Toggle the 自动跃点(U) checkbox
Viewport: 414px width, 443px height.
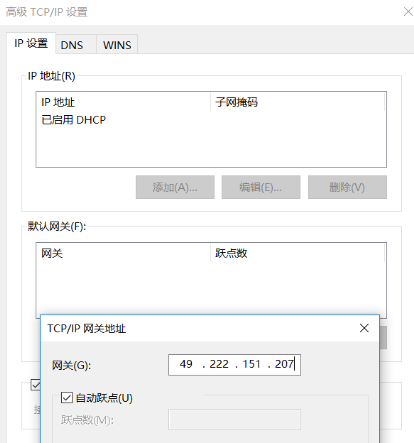[67, 398]
